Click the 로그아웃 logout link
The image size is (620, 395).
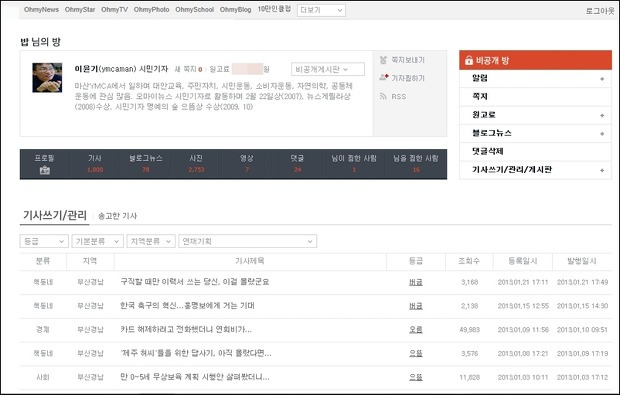(600, 11)
